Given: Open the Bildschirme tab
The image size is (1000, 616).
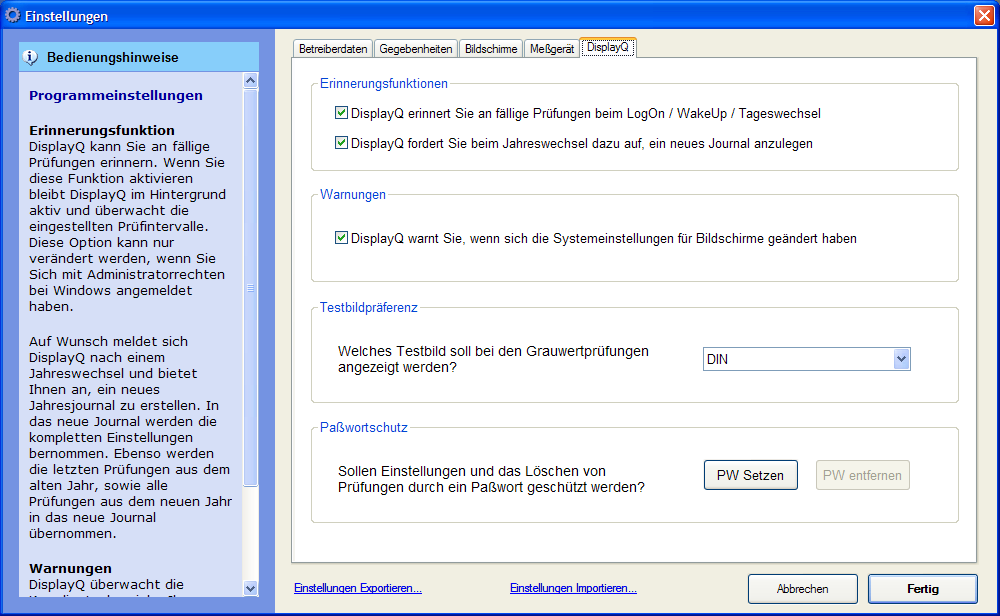Looking at the screenshot, I should pos(491,49).
